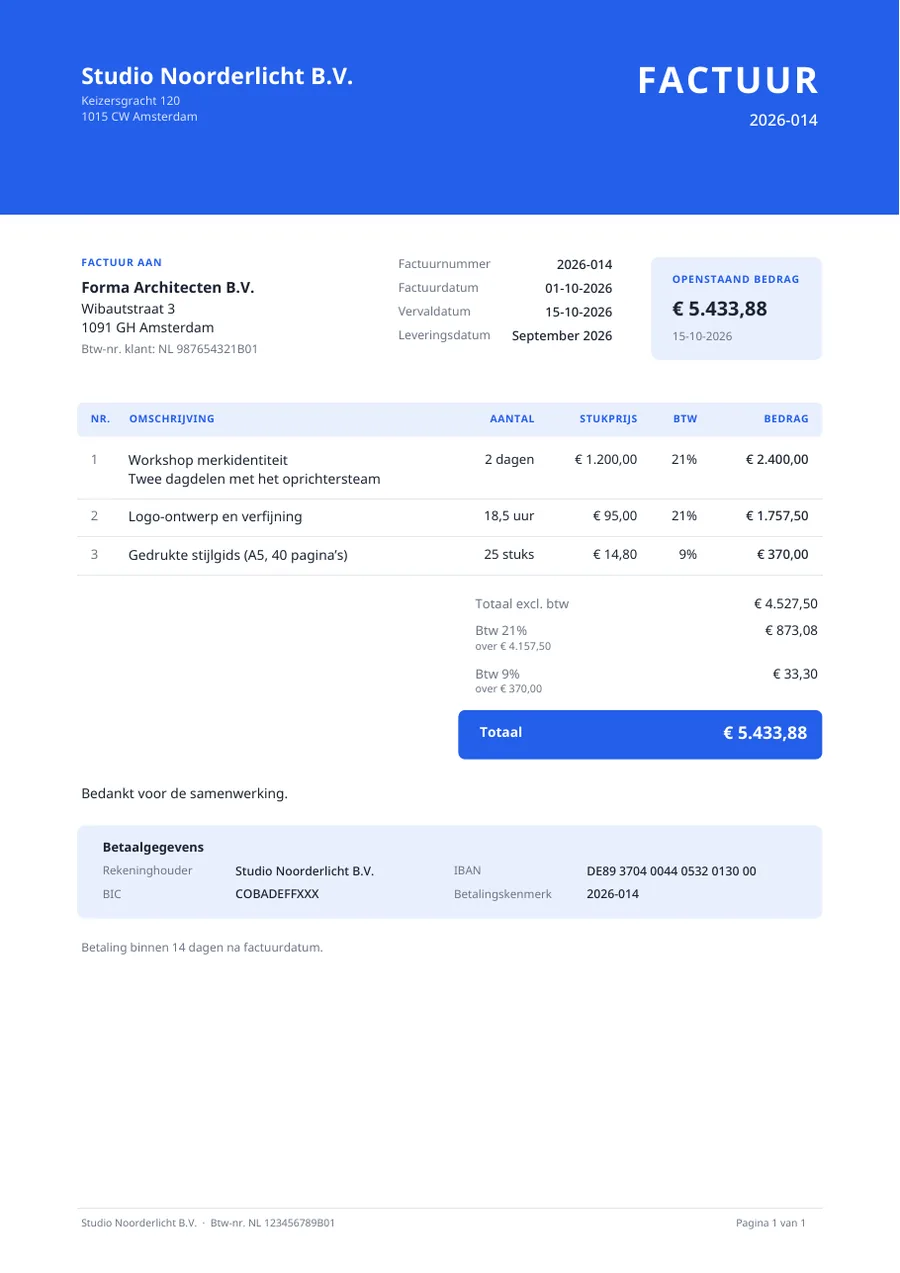The width and height of the screenshot is (900, 1273).
Task: Select the "Keizersgracht 120" address line
Action: coord(130,101)
